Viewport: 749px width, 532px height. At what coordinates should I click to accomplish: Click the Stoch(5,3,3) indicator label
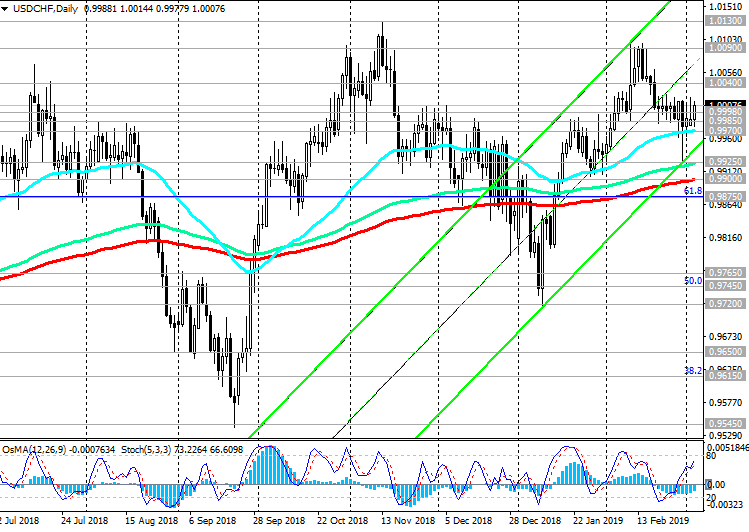pos(147,448)
